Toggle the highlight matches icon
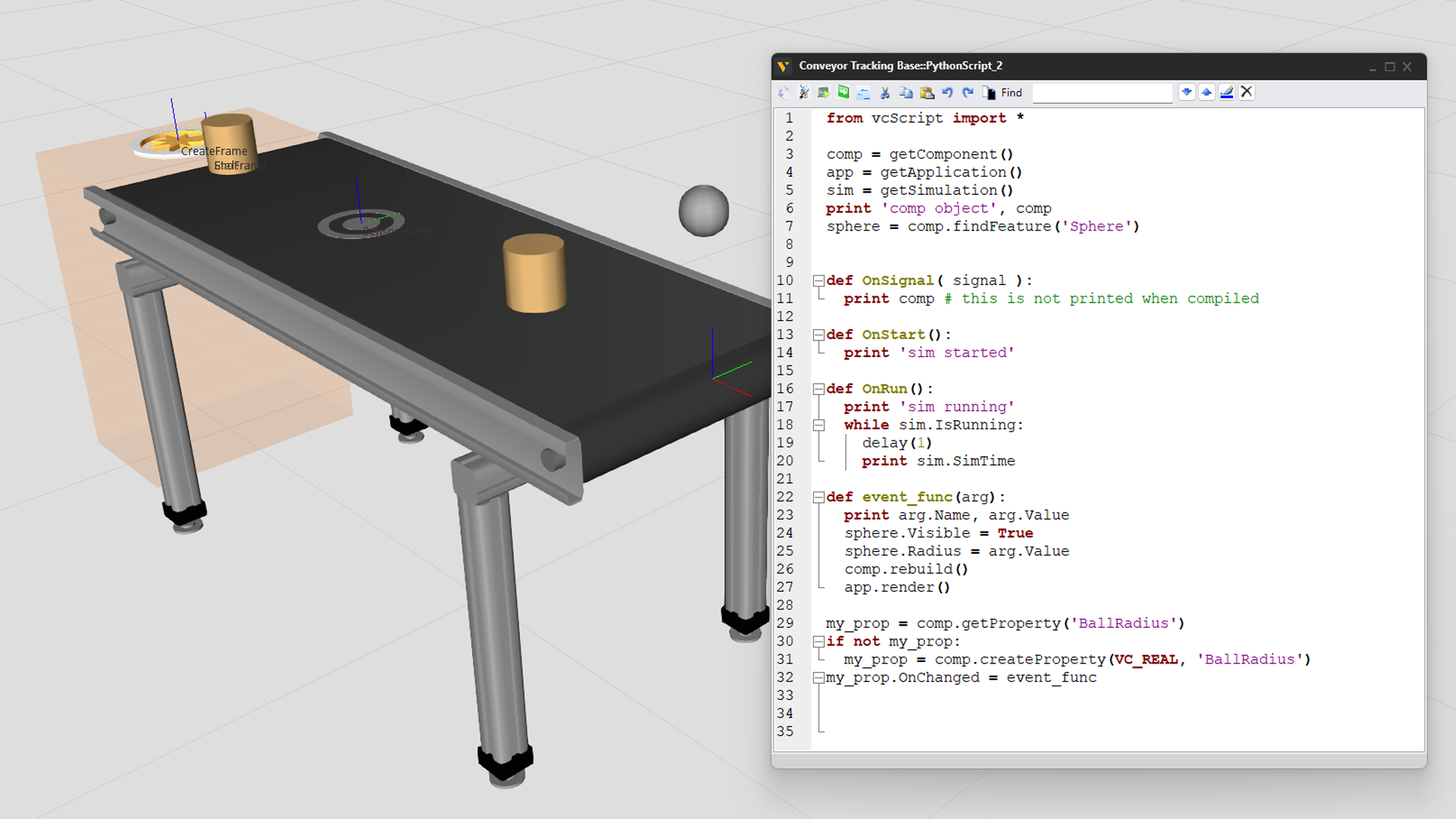 coord(1226,93)
